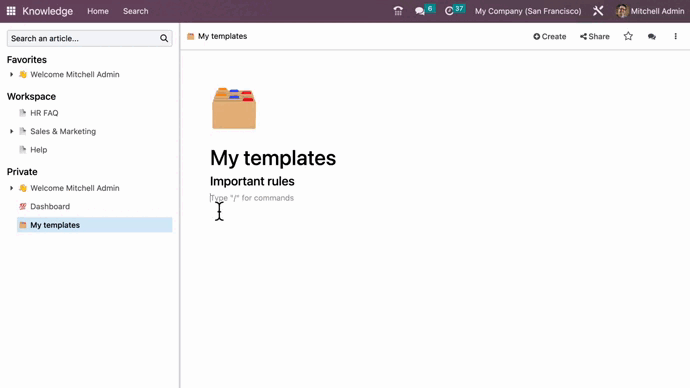Open the Search menu item

136,11
